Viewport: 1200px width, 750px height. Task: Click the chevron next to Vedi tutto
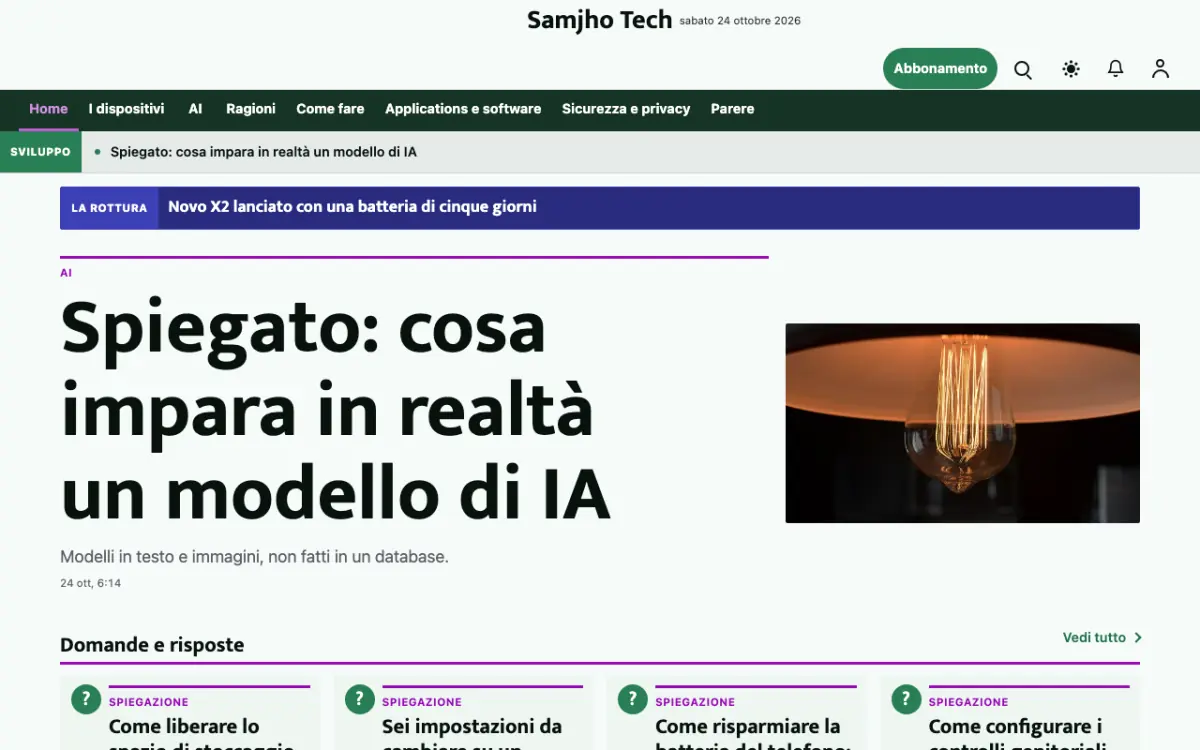(x=1138, y=638)
